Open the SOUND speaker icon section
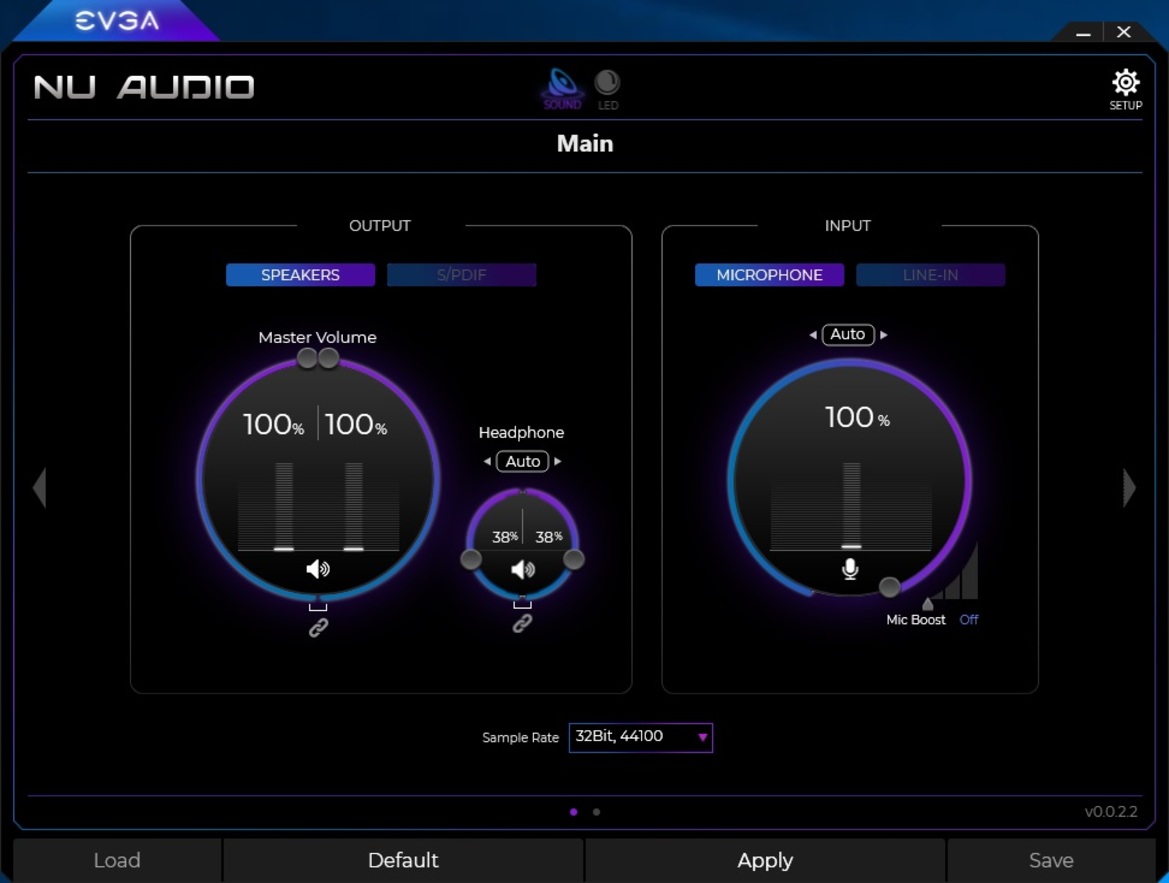 [562, 89]
